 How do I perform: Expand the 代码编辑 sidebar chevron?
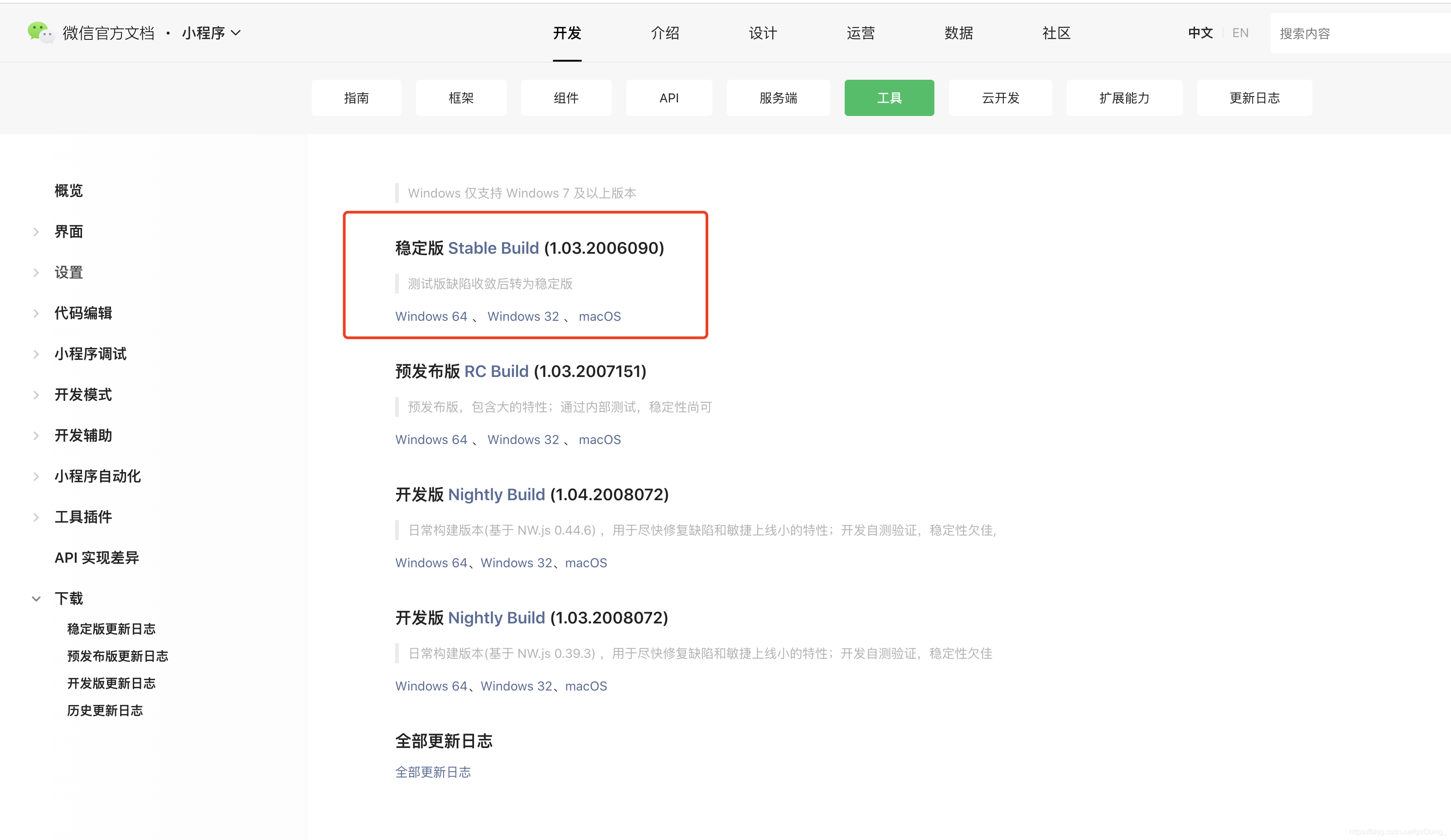[x=36, y=313]
